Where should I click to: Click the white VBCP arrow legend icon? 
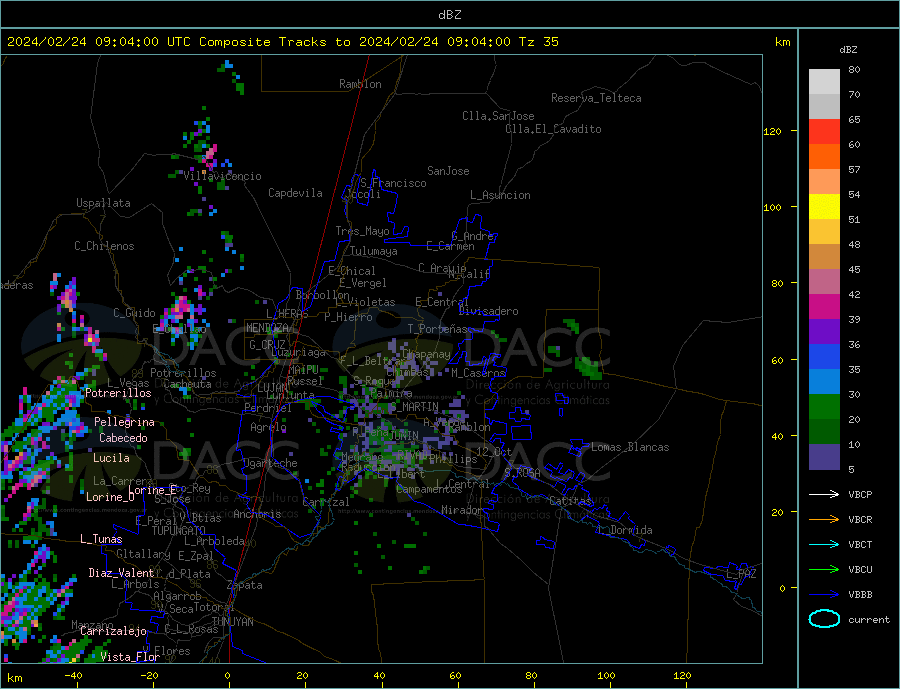coord(824,494)
